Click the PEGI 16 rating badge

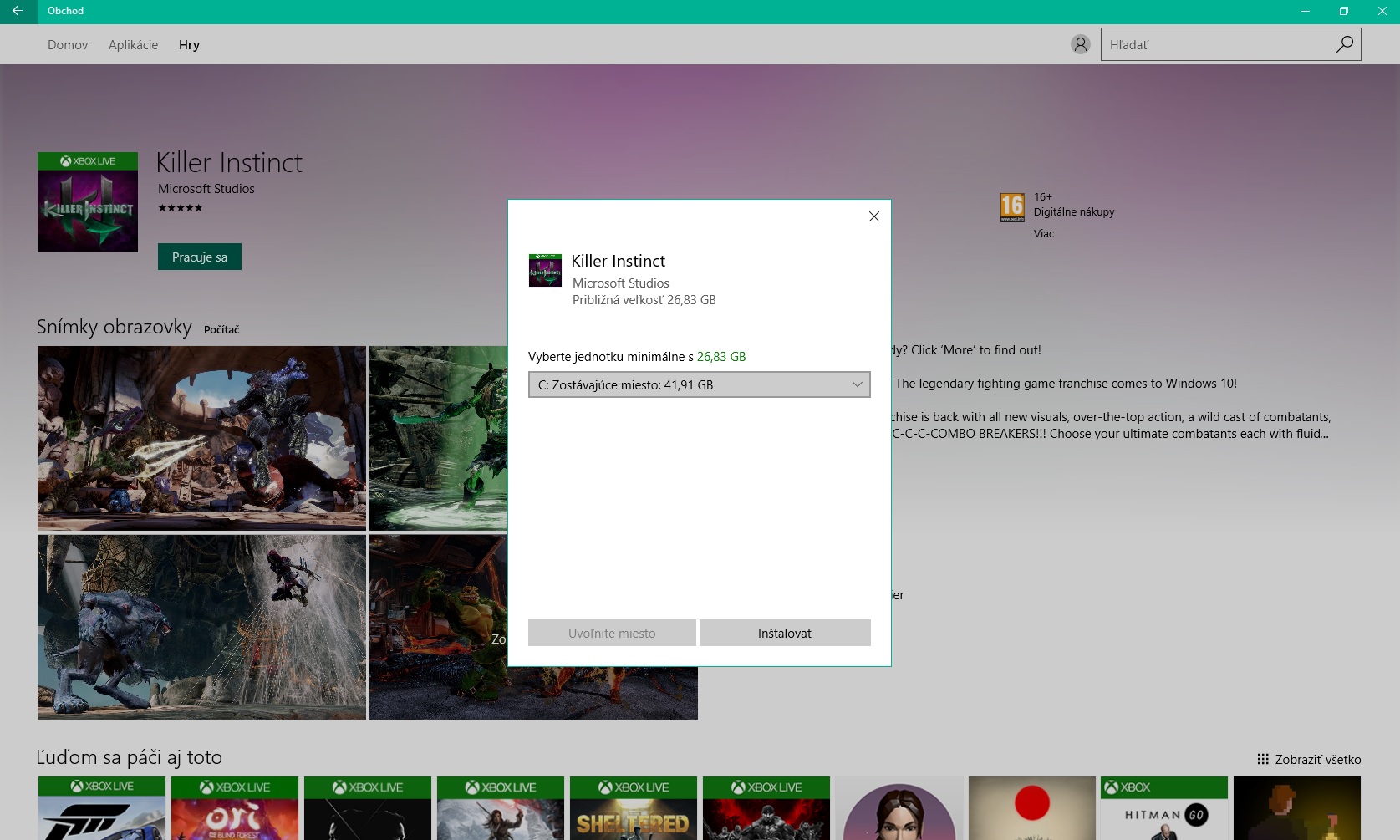coord(1012,207)
